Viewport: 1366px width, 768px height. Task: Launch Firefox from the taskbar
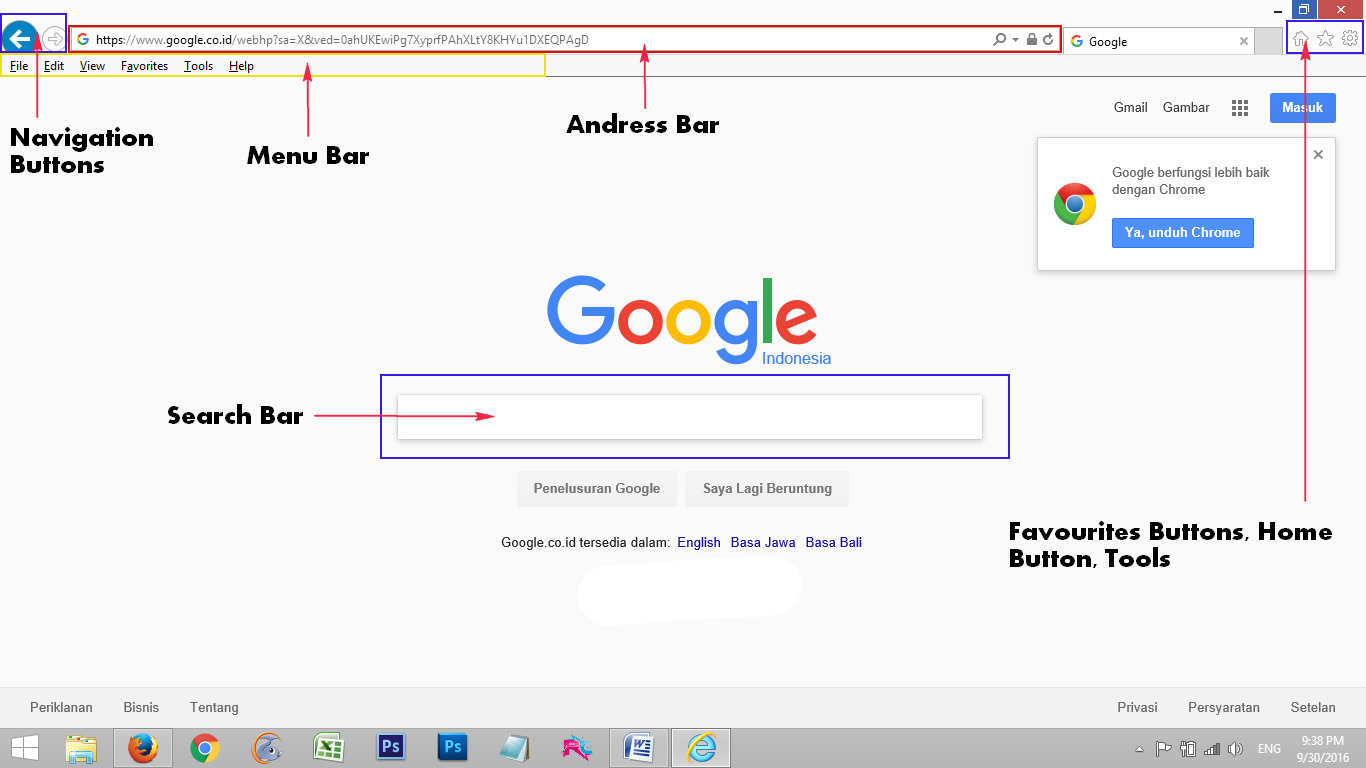coord(143,748)
